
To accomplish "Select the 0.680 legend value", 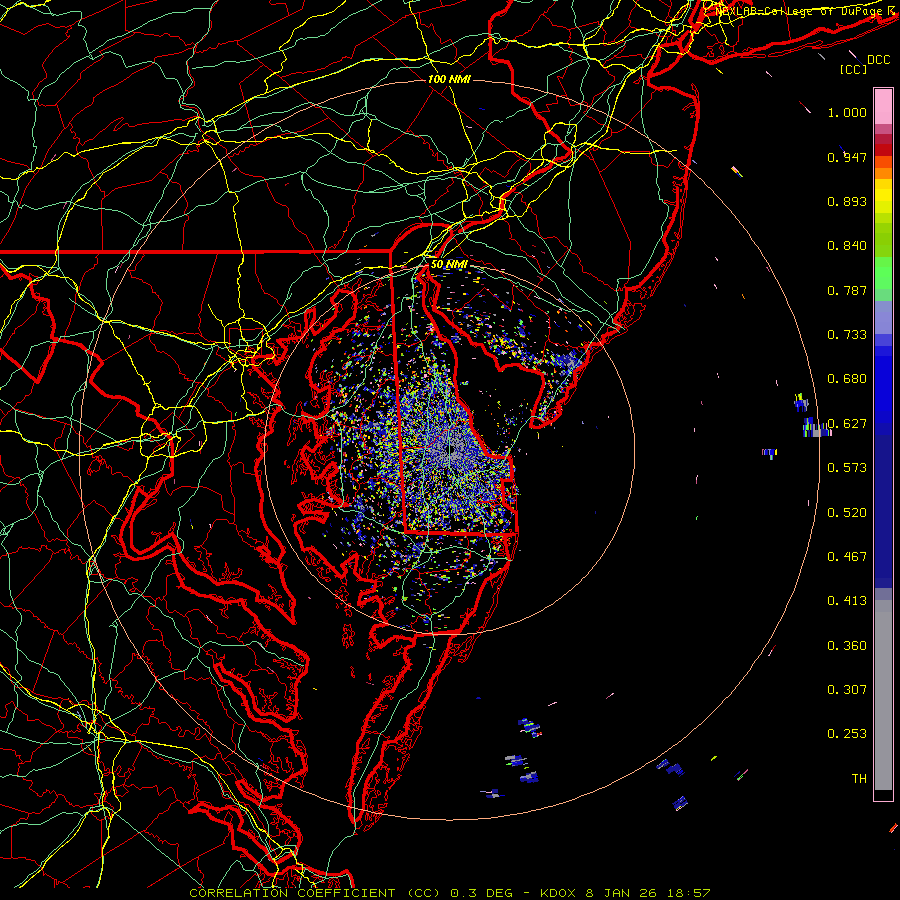I will 847,379.
